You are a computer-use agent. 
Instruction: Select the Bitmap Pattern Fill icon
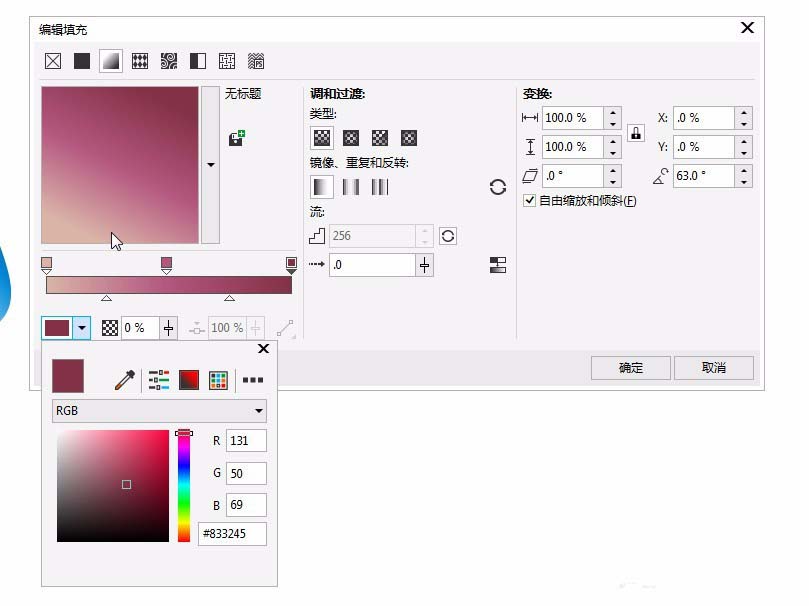tap(169, 61)
